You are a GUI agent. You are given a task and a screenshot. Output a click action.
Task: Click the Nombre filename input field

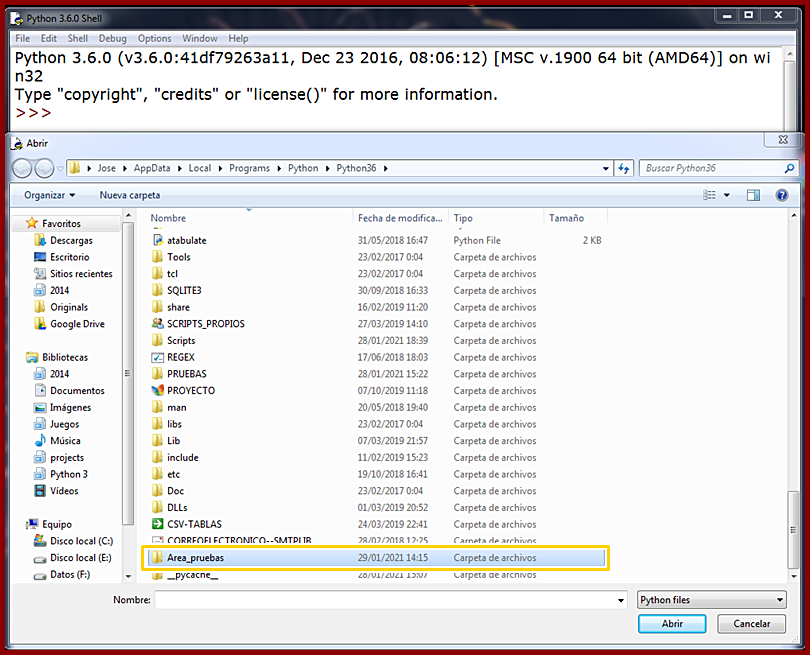point(385,600)
